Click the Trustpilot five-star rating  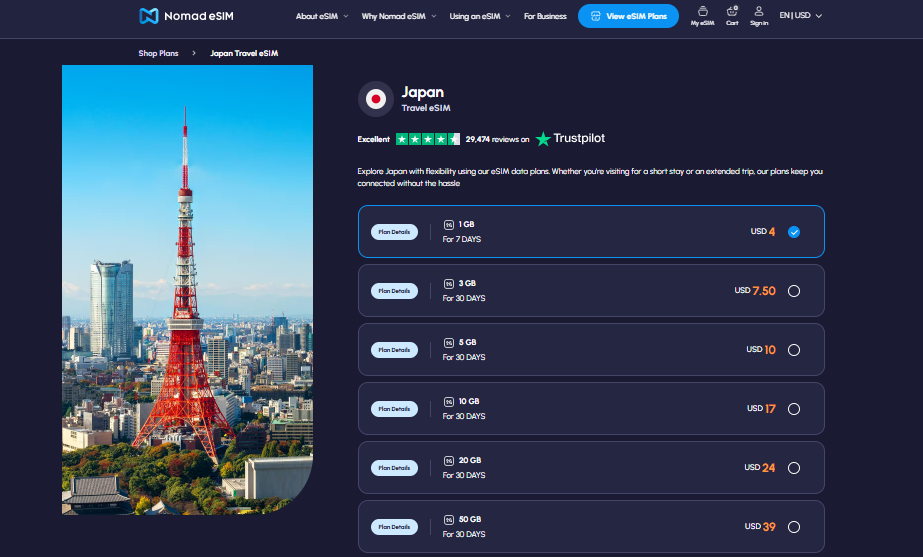427,140
